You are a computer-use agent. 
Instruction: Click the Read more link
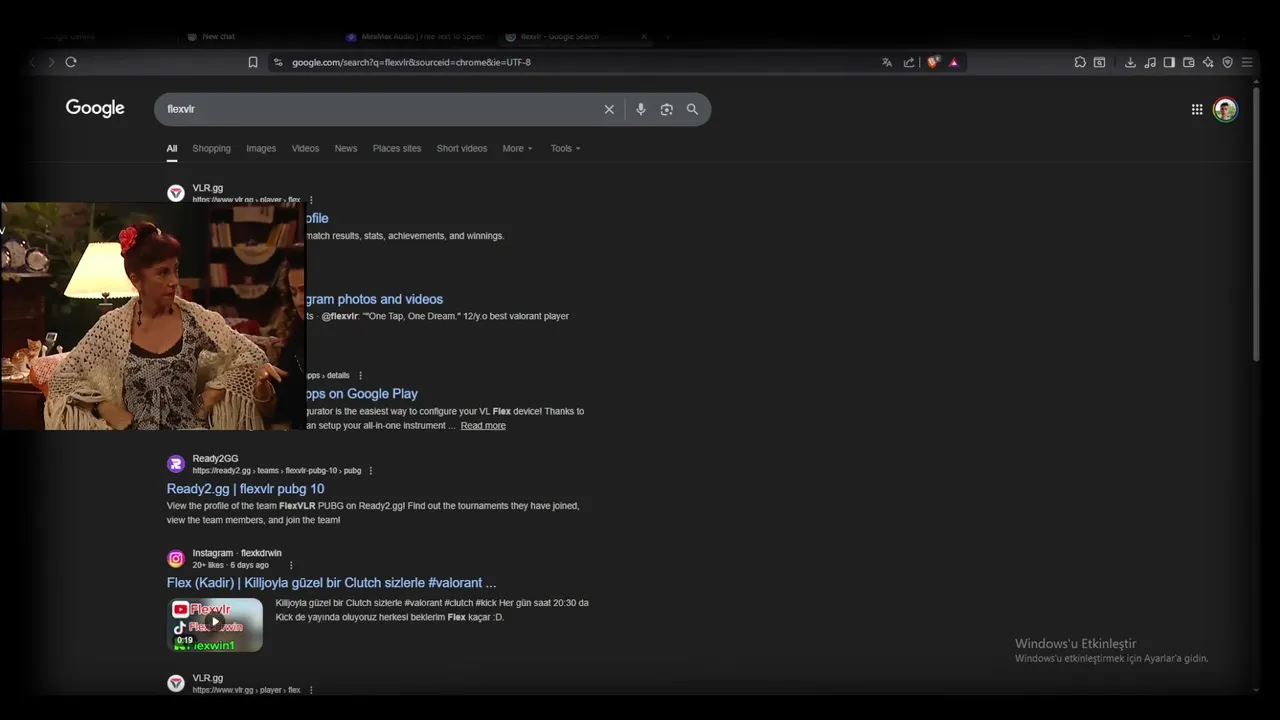pos(483,426)
